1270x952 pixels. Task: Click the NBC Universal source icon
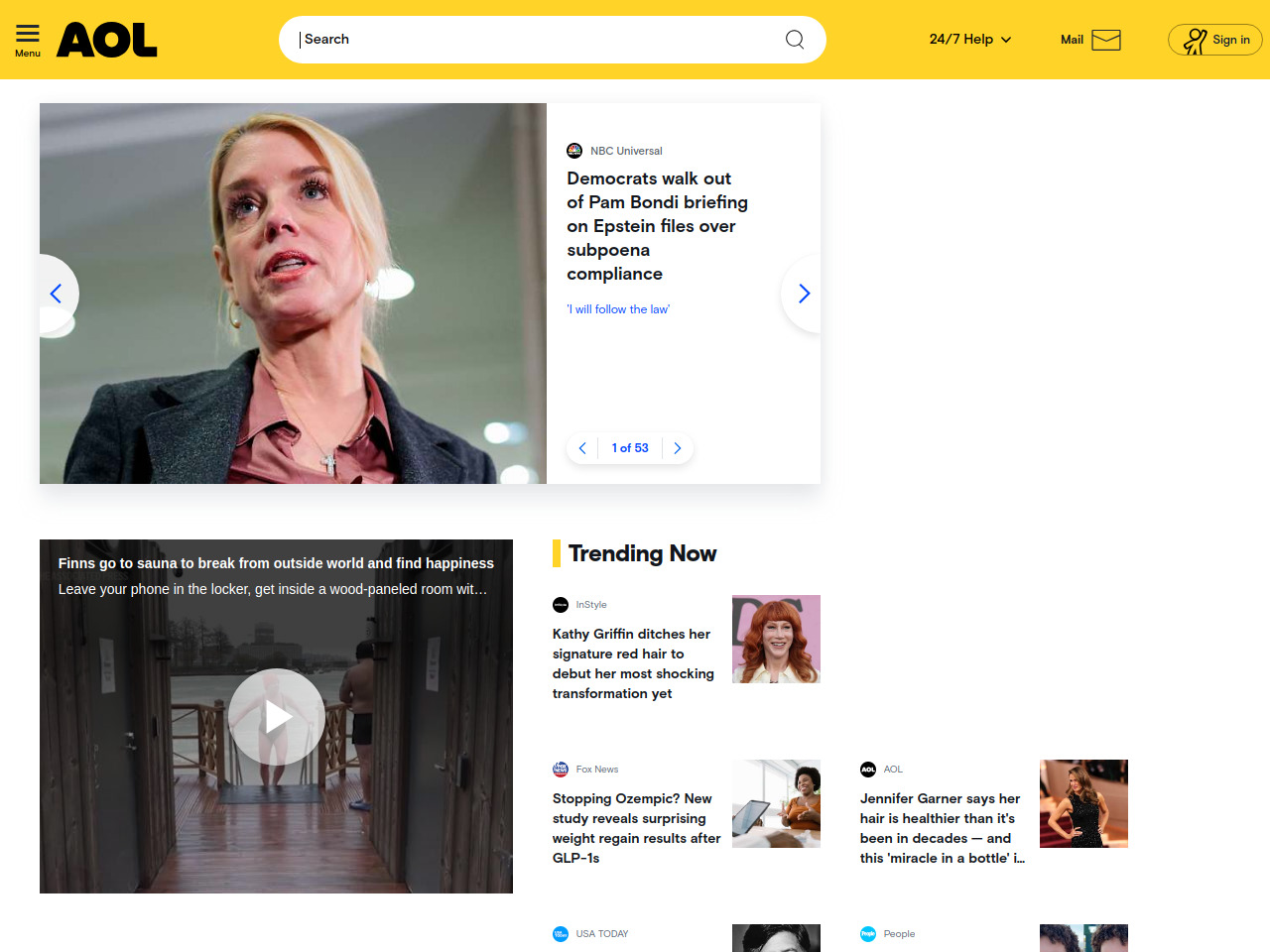coord(574,151)
